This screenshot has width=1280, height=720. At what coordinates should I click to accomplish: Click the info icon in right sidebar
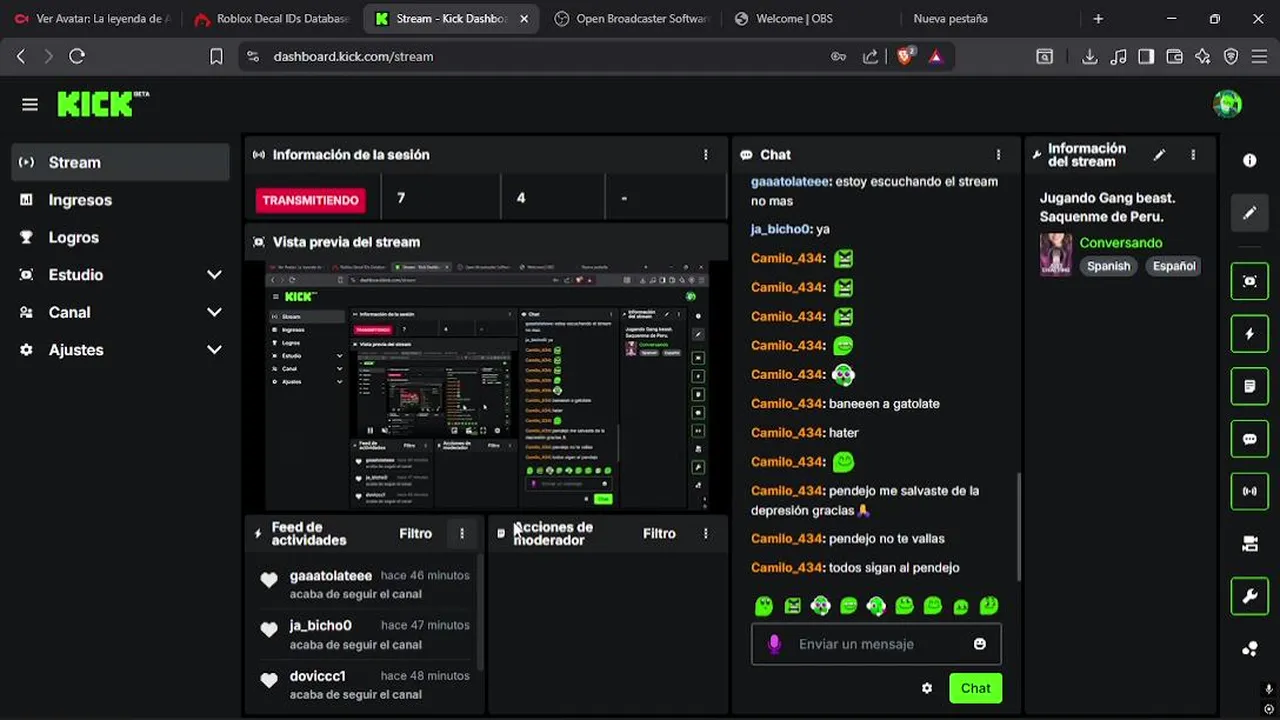tap(1249, 160)
